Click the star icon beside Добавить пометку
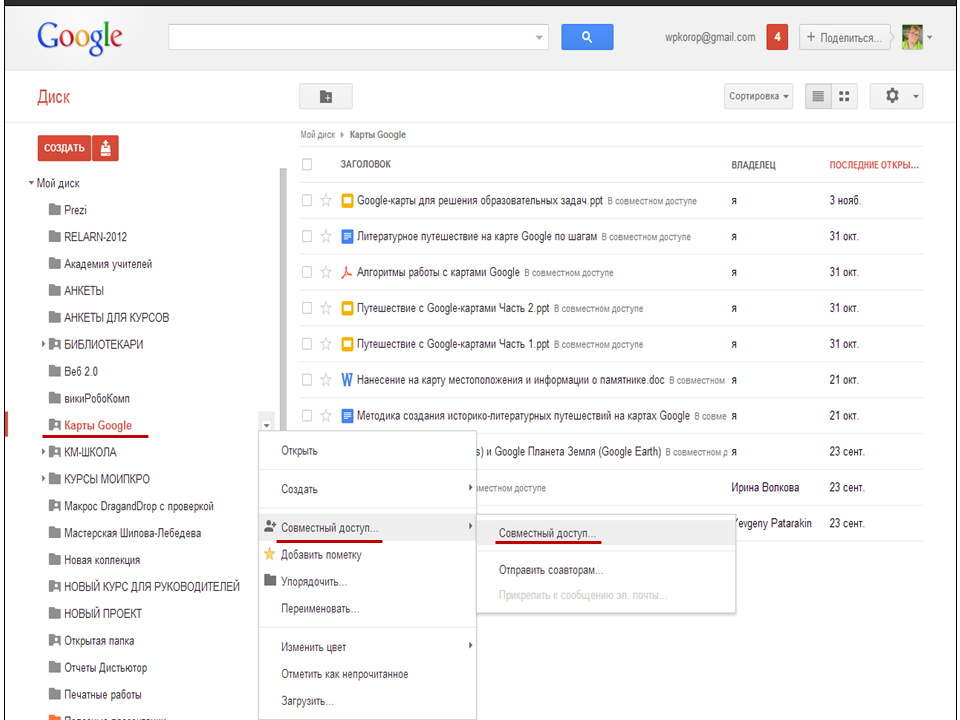Image resolution: width=960 pixels, height=720 pixels. tap(269, 554)
